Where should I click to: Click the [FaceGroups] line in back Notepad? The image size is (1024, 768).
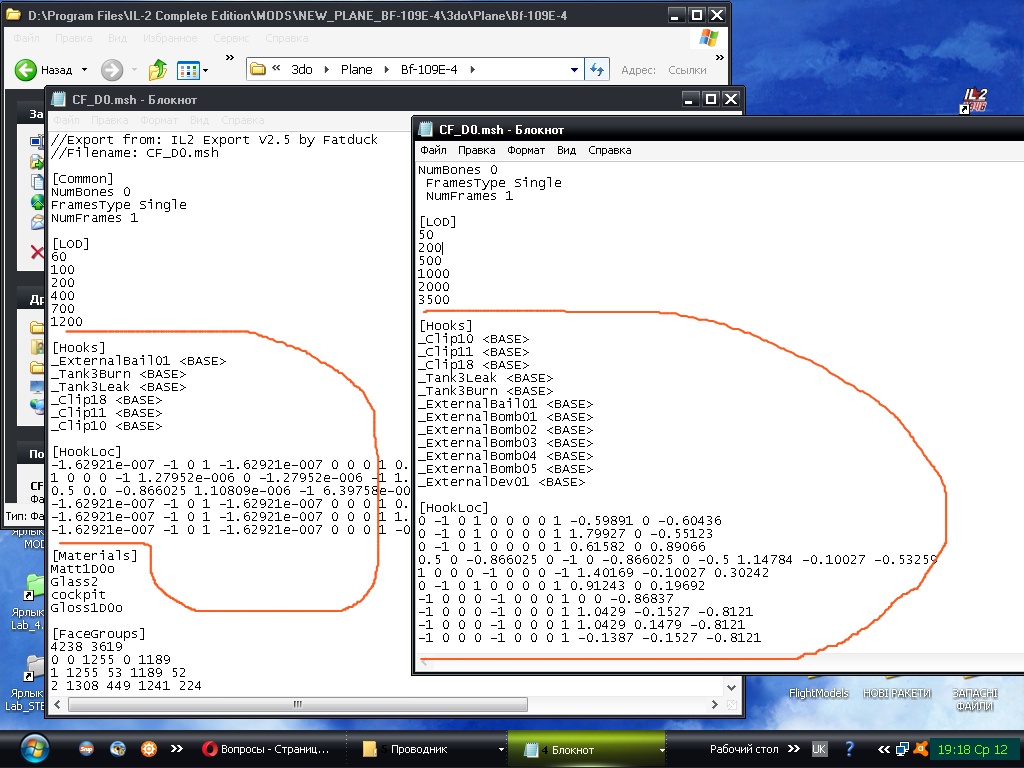point(98,634)
